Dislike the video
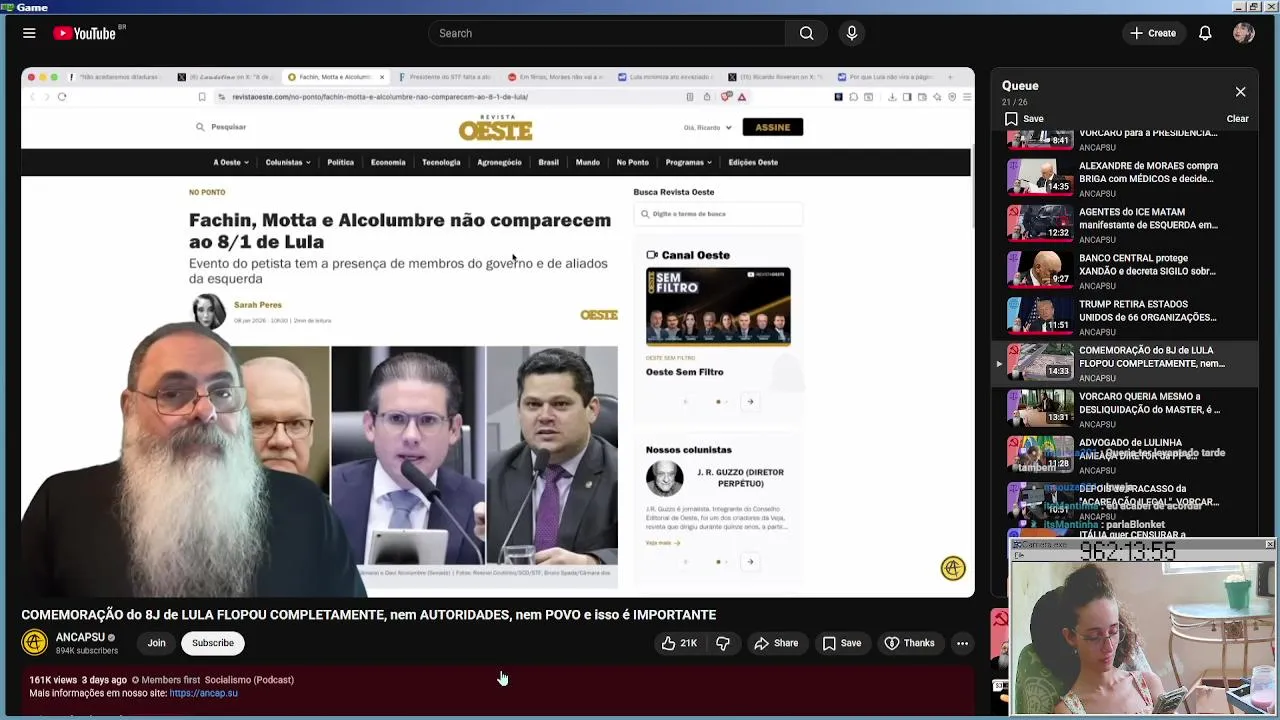Viewport: 1280px width, 720px height. coord(723,643)
